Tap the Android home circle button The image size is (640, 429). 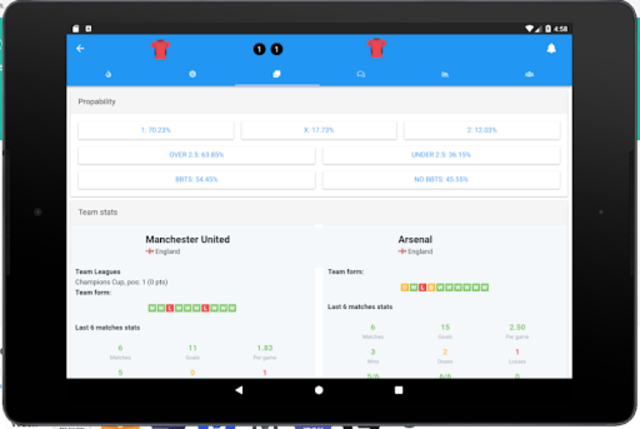[x=319, y=390]
